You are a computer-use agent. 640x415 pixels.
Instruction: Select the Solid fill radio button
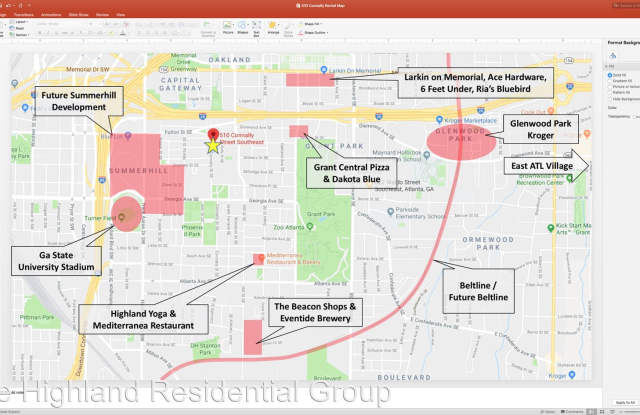pyautogui.click(x=610, y=75)
